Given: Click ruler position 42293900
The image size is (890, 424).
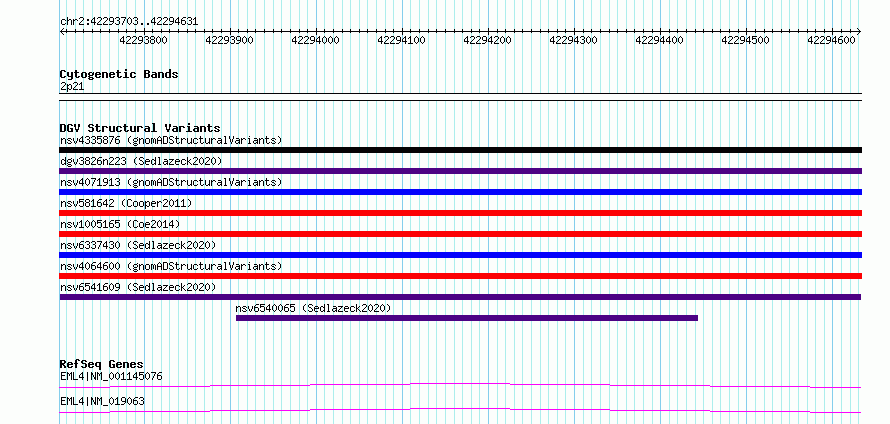Looking at the screenshot, I should (229, 40).
